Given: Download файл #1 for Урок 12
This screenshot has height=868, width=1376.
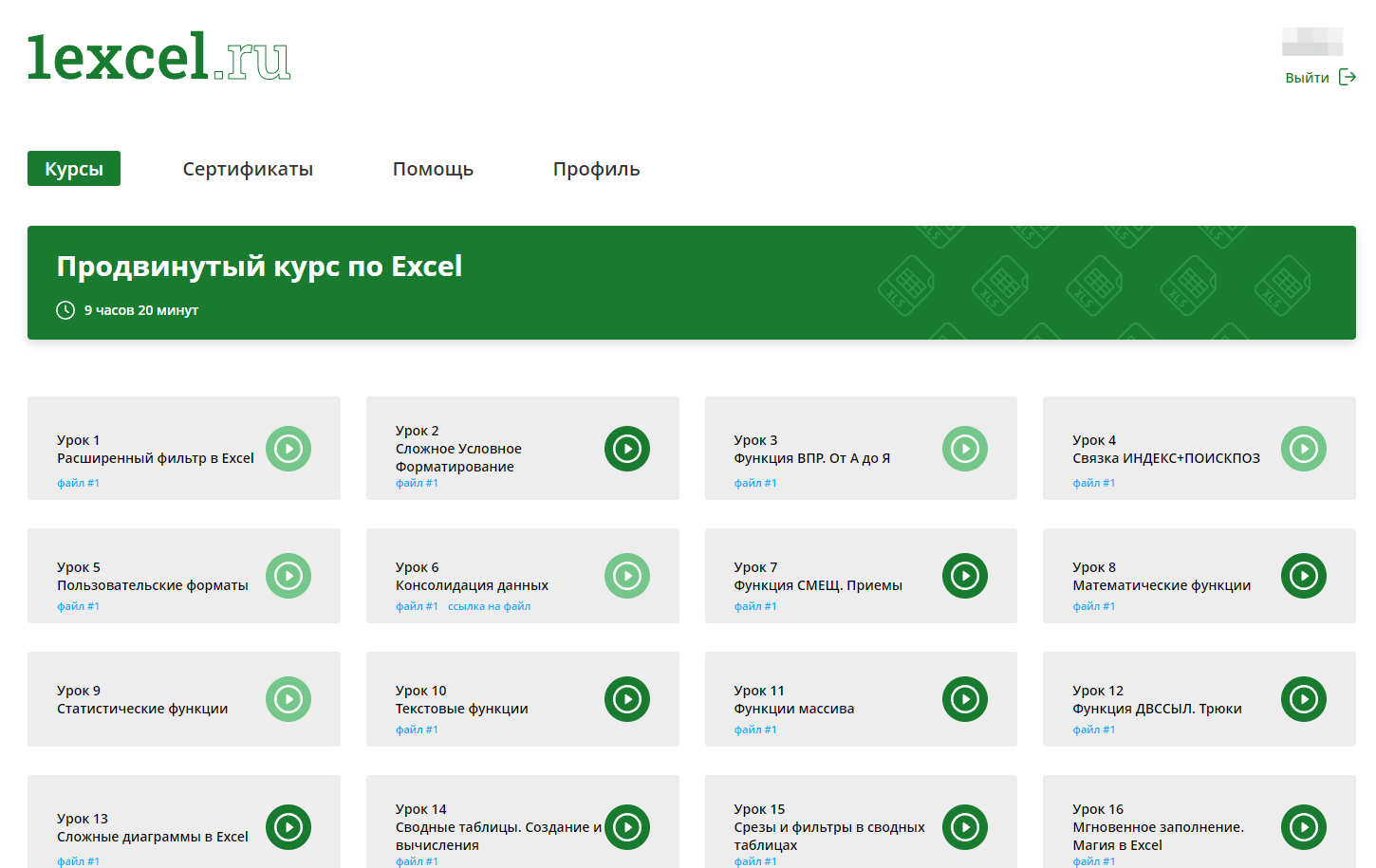Looking at the screenshot, I should (1093, 729).
